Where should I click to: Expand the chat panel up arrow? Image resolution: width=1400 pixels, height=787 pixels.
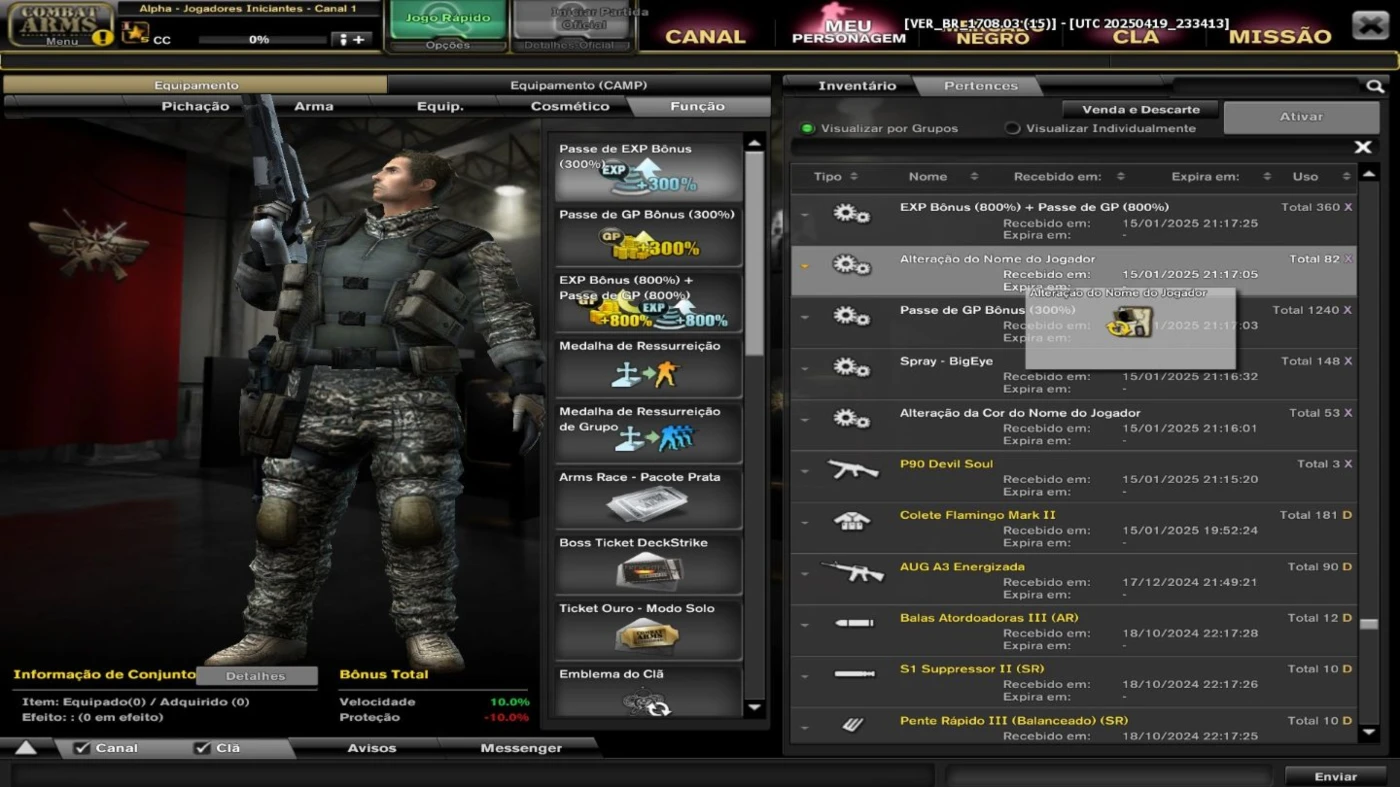click(x=25, y=748)
